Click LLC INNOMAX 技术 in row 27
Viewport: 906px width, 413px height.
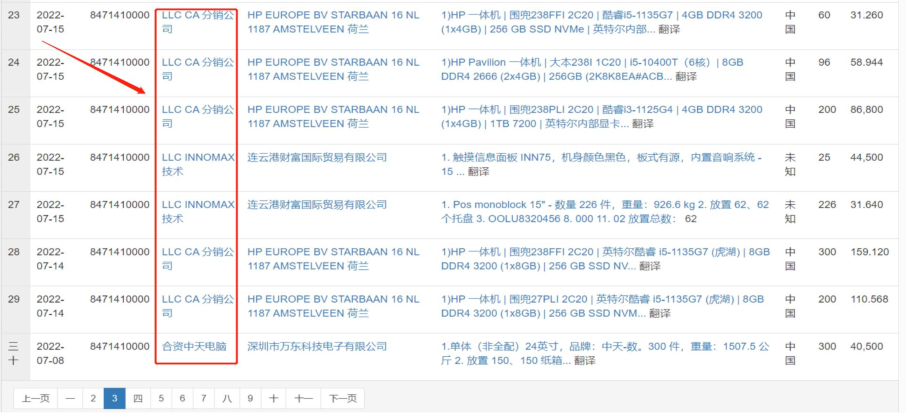(196, 211)
